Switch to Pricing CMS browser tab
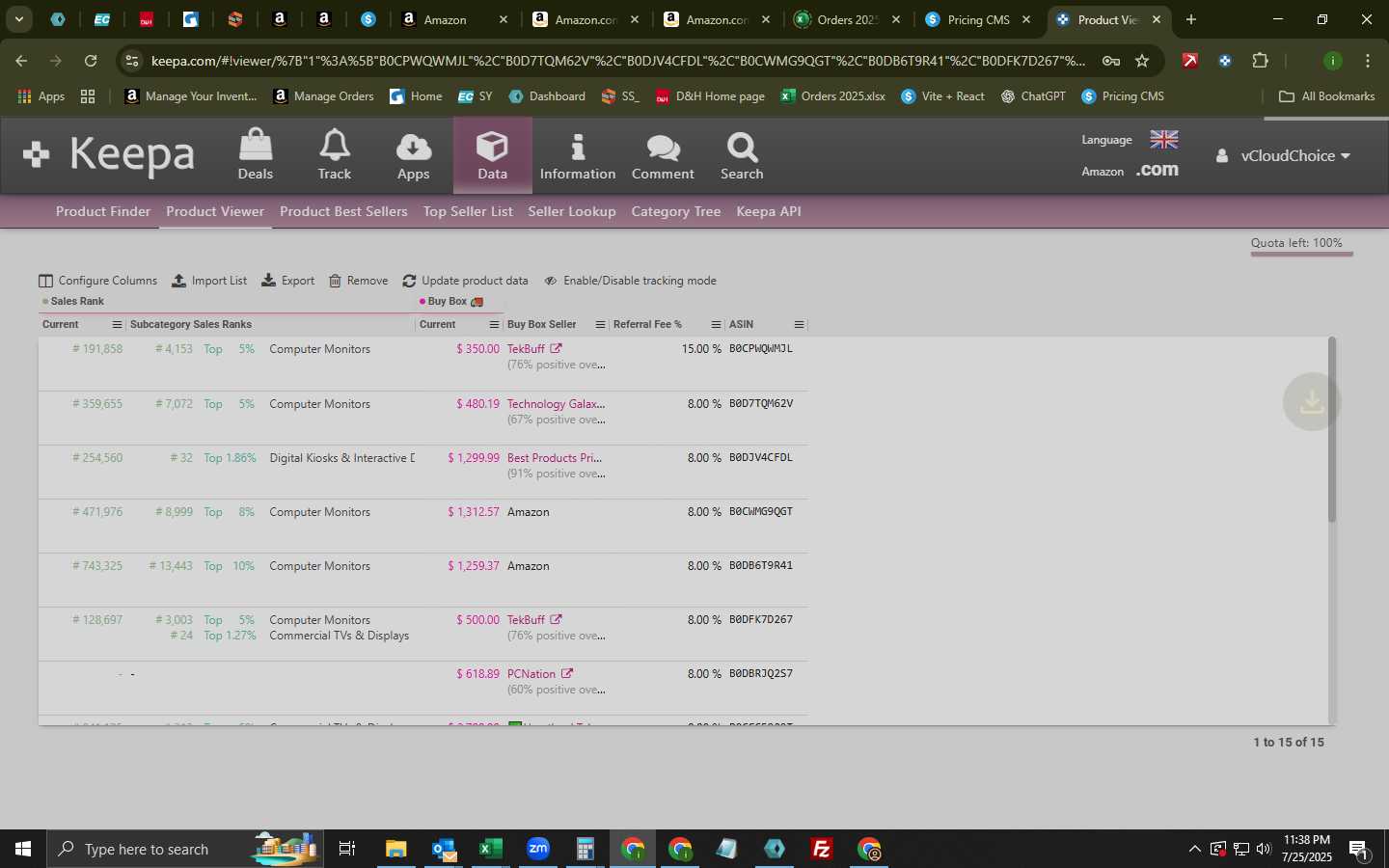Viewport: 1389px width, 868px height. pos(977,19)
